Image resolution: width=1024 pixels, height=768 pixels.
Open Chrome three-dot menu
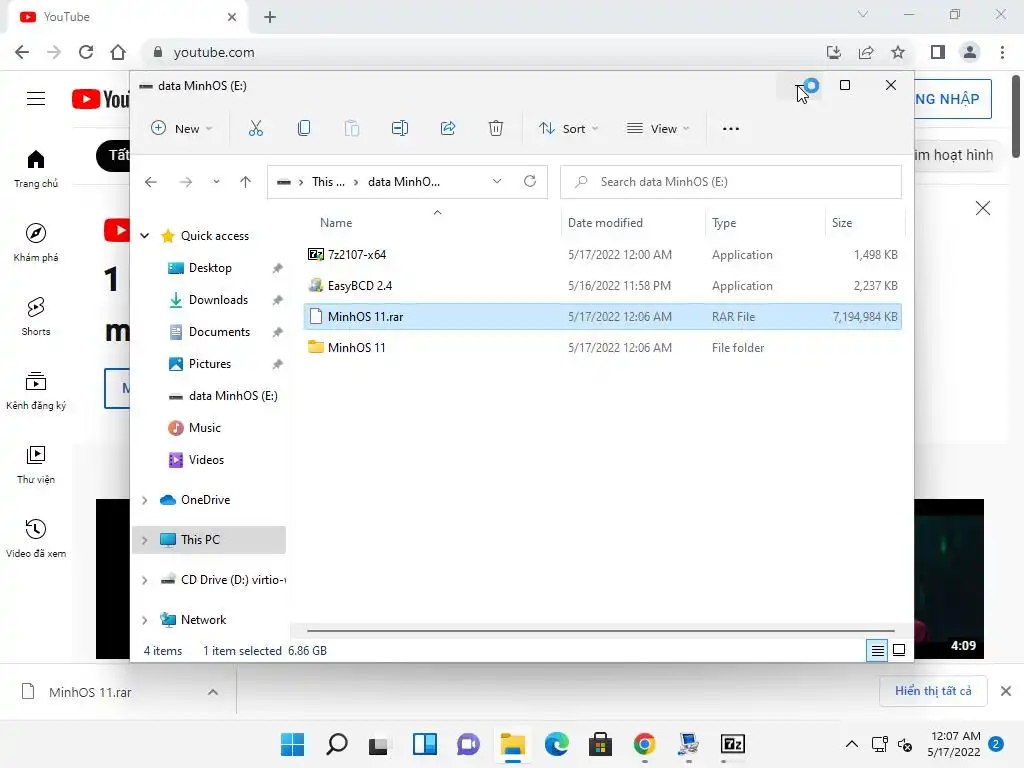[x=1002, y=52]
